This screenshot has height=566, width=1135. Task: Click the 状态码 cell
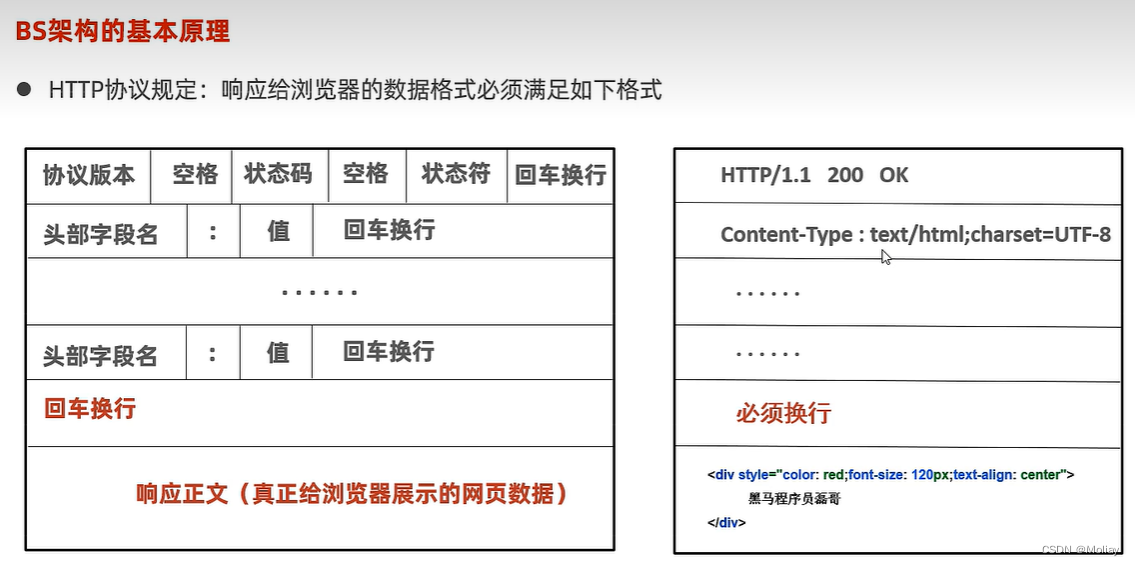[278, 174]
